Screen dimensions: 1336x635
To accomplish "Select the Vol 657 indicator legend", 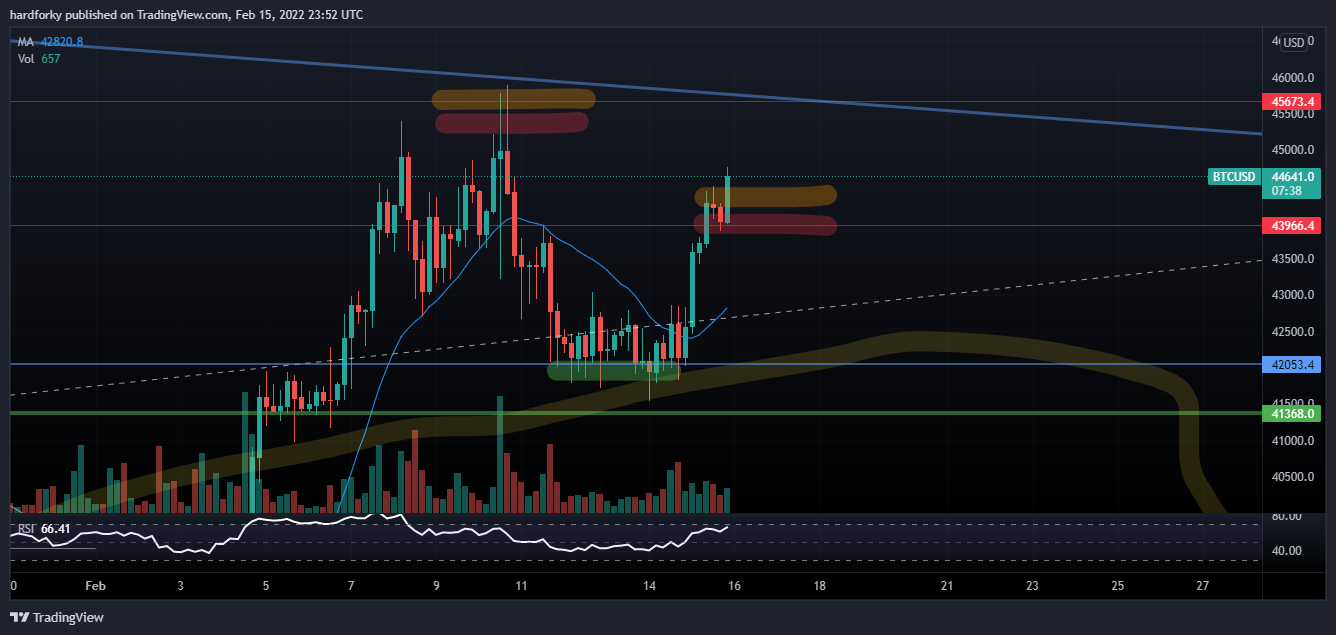I will coord(39,59).
